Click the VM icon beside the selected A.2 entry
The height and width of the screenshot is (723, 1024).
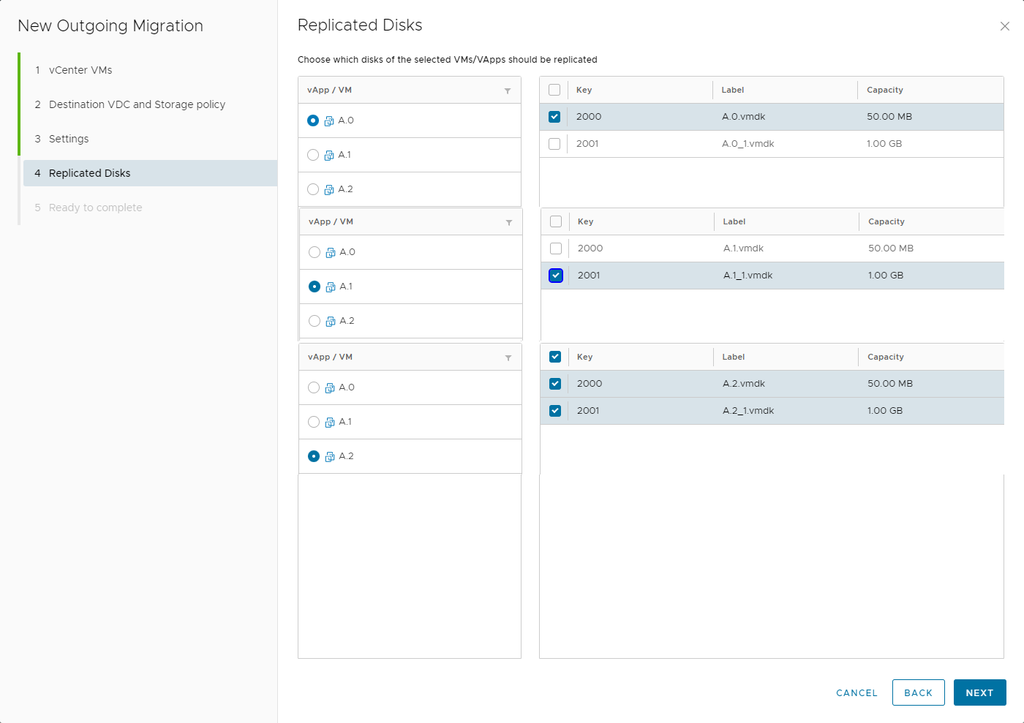pos(330,456)
